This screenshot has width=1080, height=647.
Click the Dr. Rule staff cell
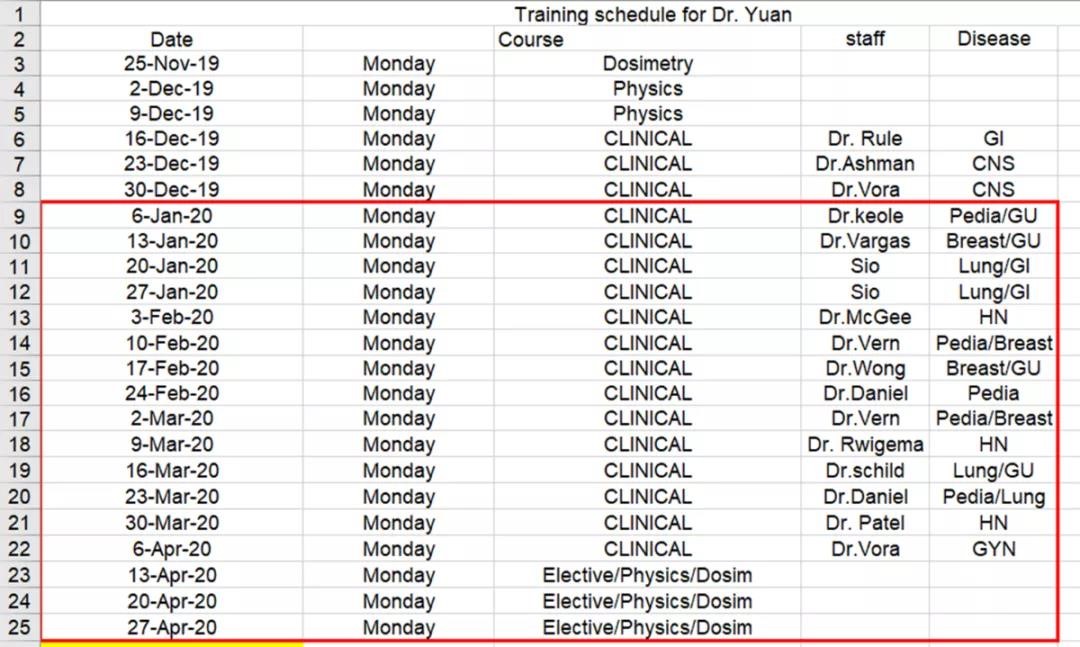tap(865, 138)
